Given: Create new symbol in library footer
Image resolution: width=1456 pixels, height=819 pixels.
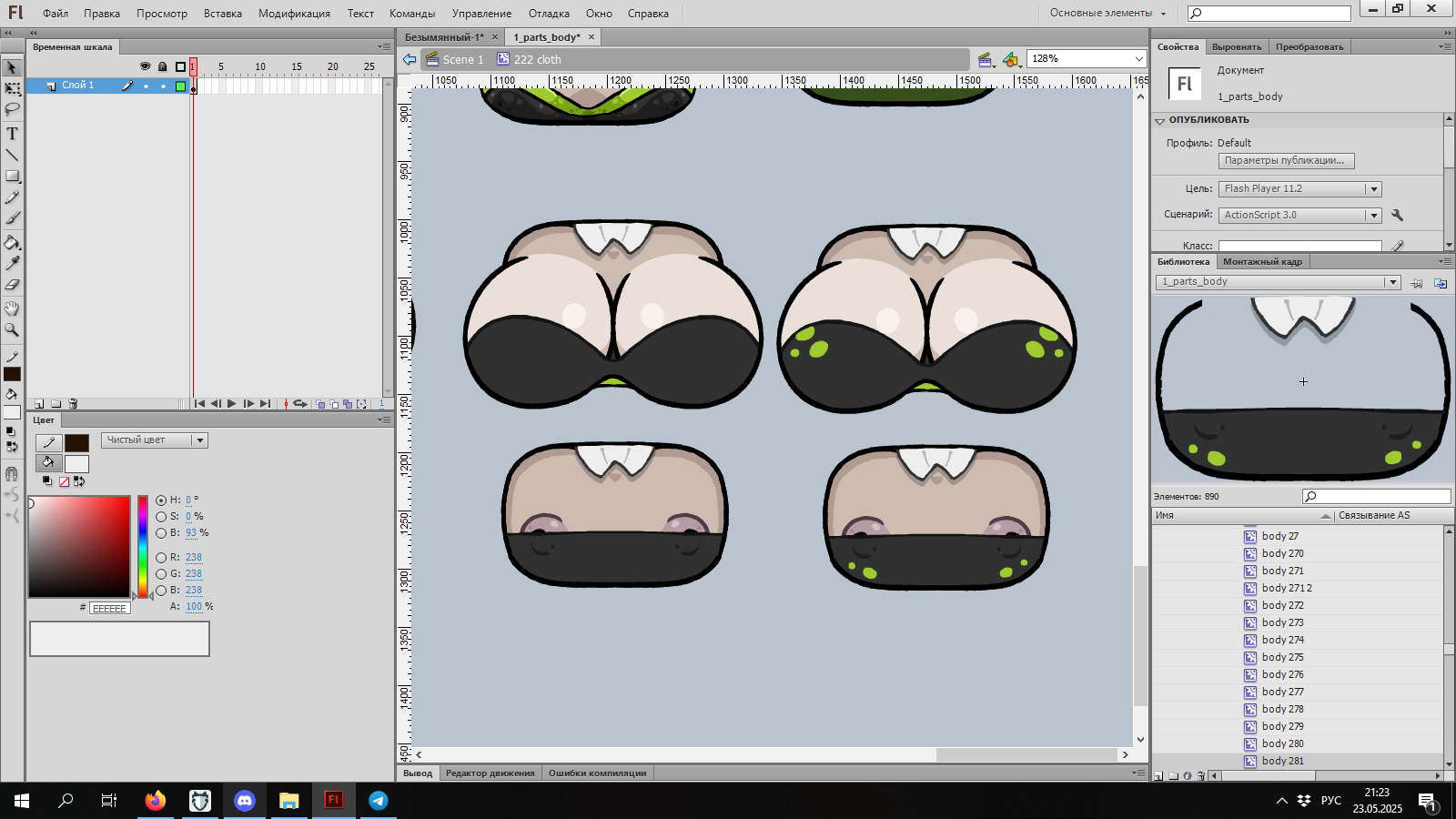Looking at the screenshot, I should (x=1158, y=776).
